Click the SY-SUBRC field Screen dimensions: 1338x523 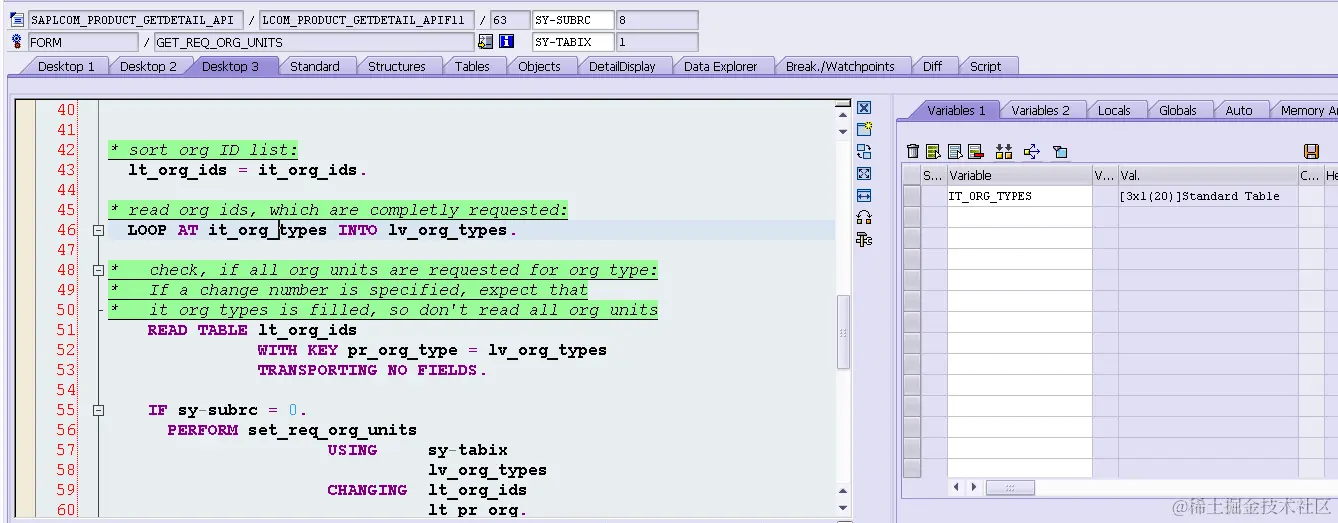point(573,20)
